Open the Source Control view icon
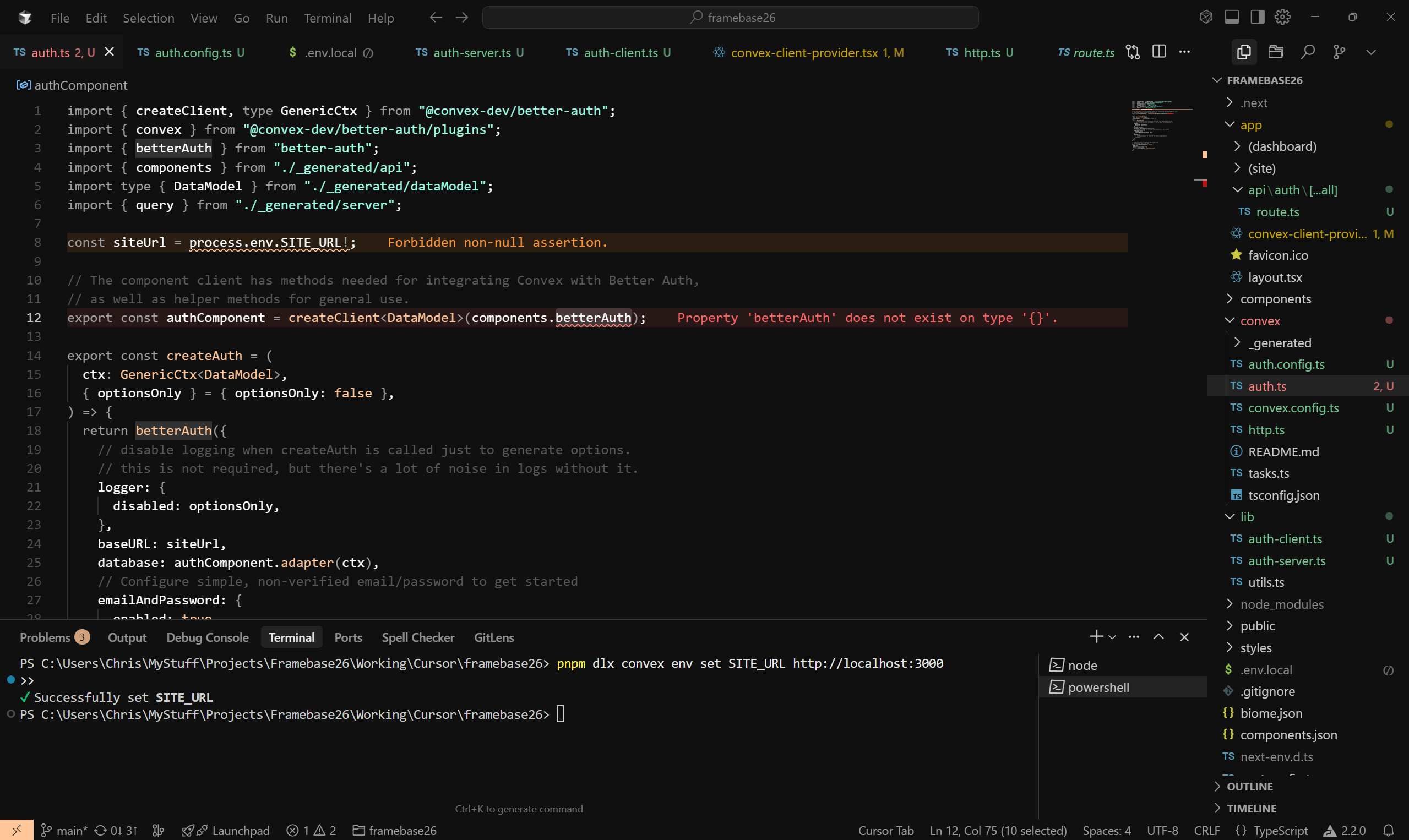1409x840 pixels. 1339,52
